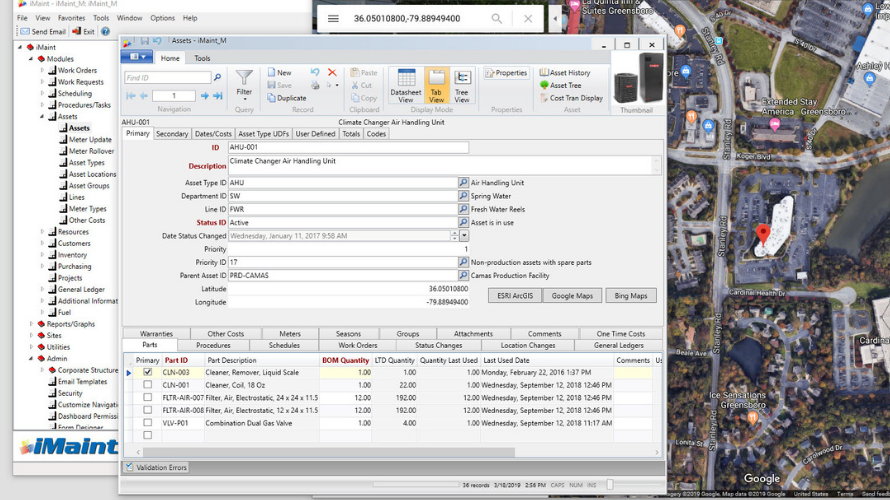
Task: Click the Google Maps button
Action: point(572,296)
